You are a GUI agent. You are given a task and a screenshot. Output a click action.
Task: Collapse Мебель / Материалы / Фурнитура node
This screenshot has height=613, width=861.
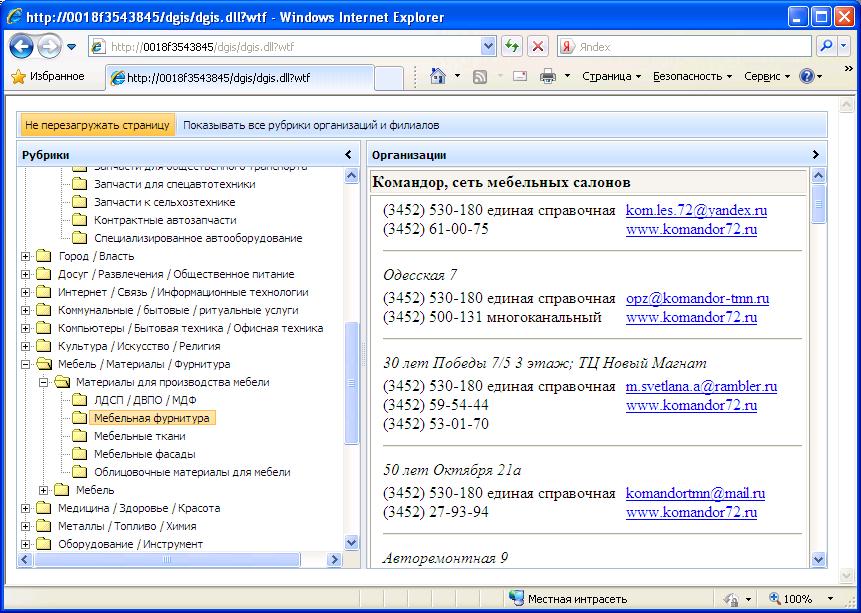25,364
